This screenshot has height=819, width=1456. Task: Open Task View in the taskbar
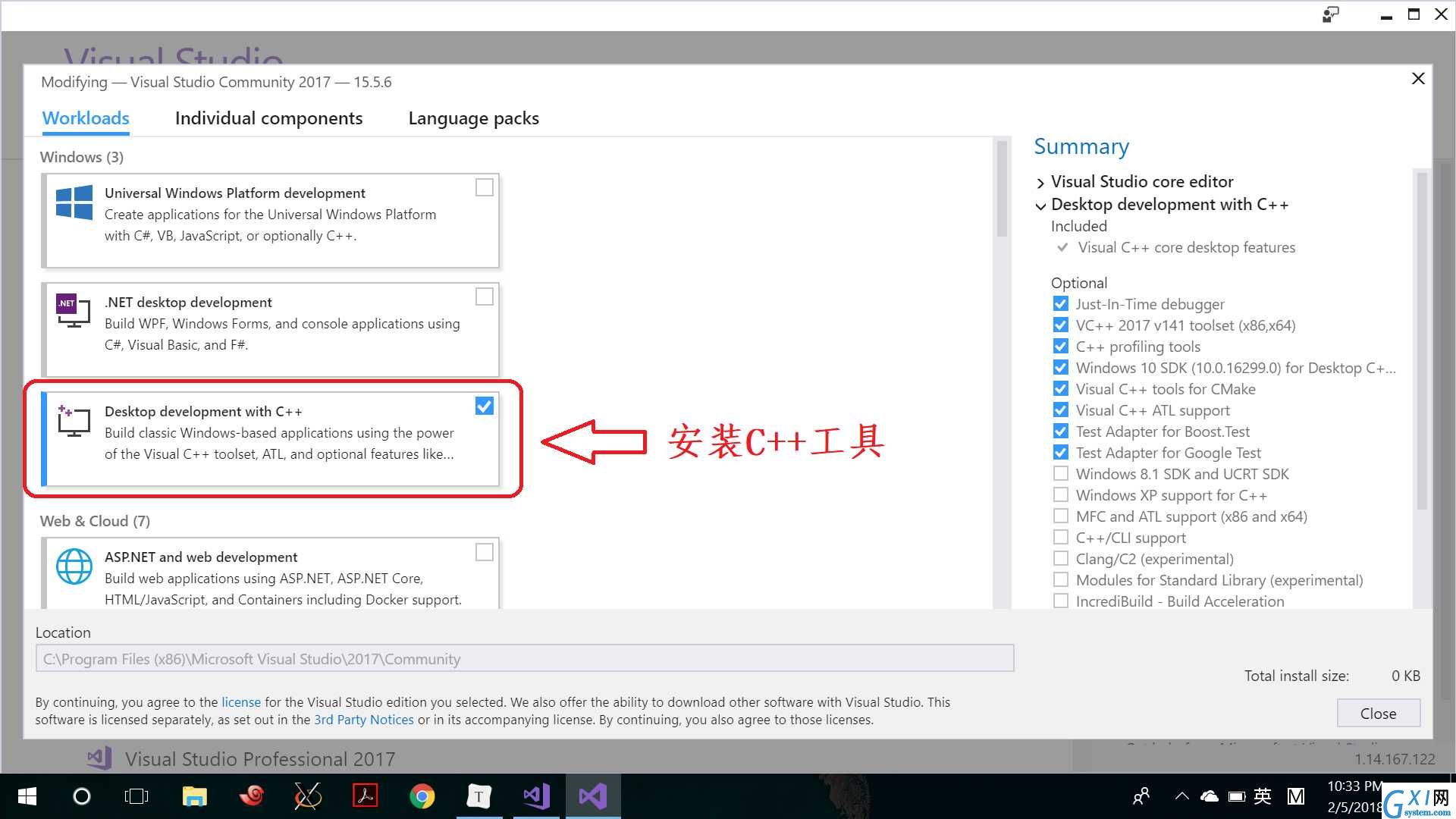click(x=136, y=796)
